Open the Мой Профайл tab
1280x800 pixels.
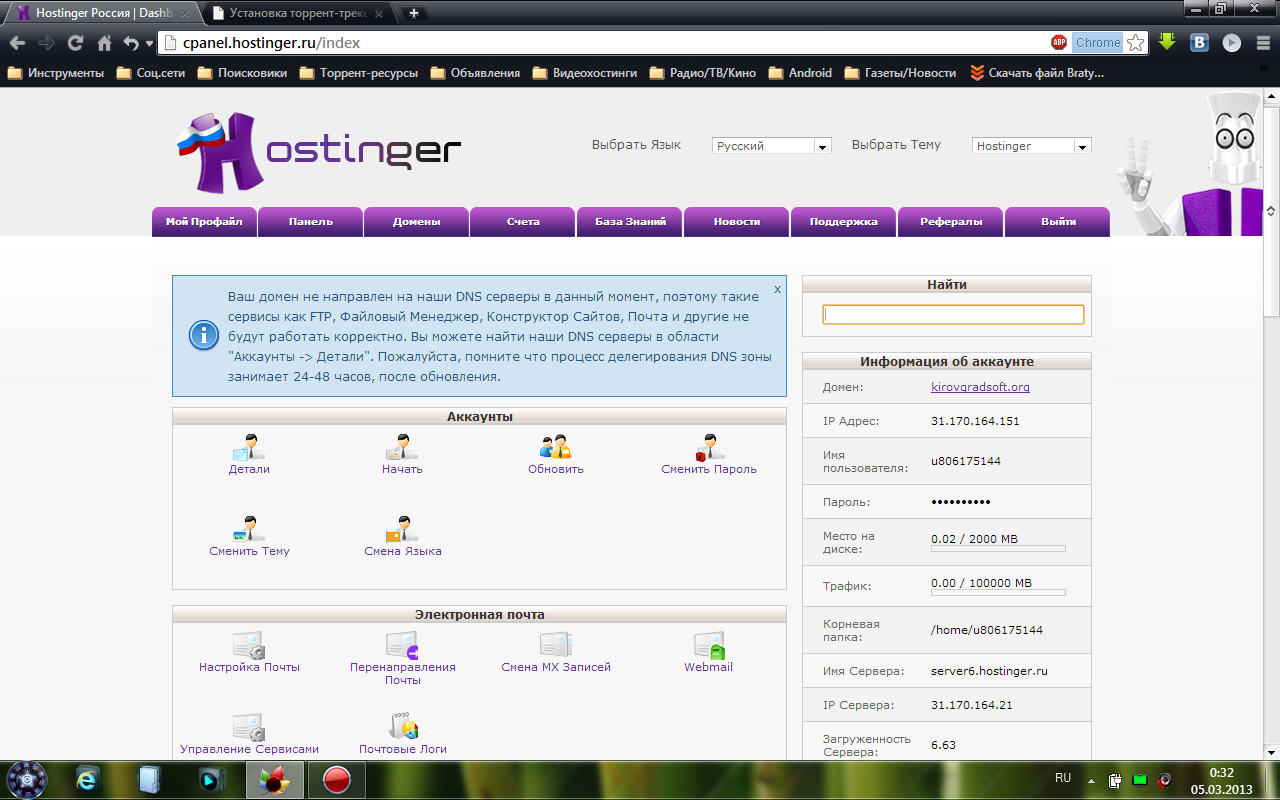[204, 222]
